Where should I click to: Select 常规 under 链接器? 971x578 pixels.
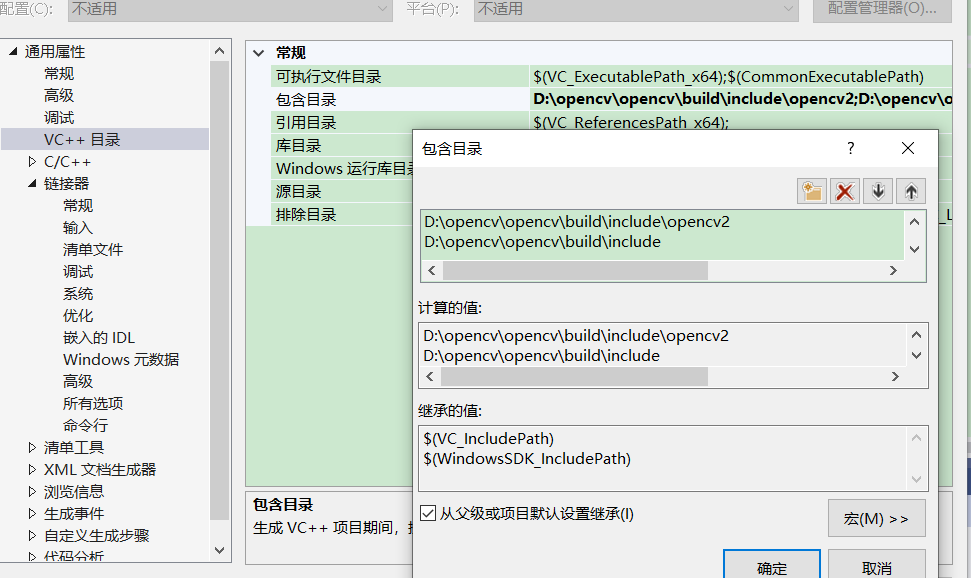pyautogui.click(x=78, y=206)
